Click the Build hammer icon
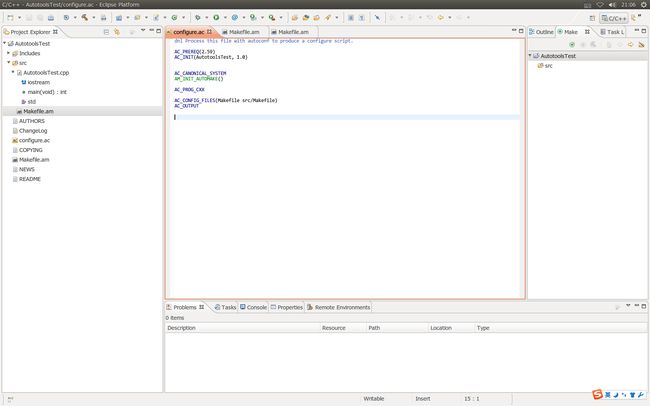This screenshot has height=406, width=650. 85,18
